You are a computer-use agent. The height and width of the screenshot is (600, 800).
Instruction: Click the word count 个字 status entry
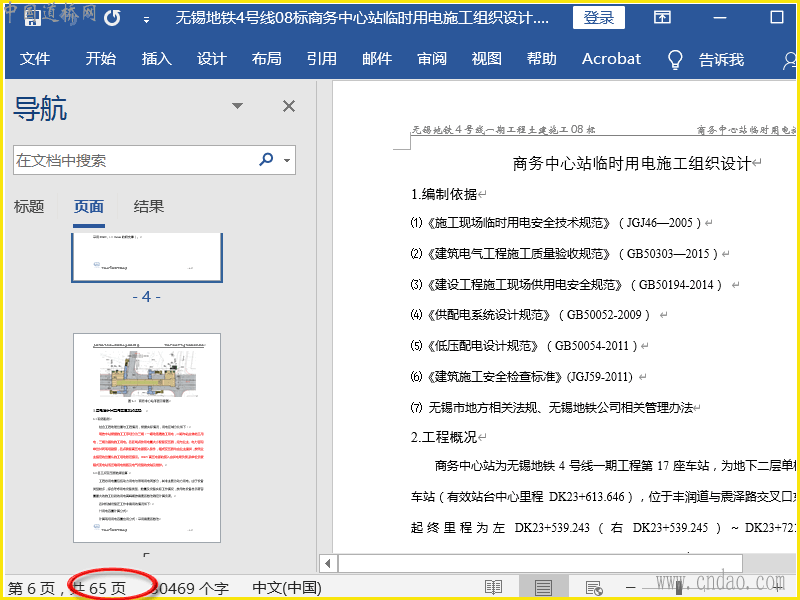point(191,588)
